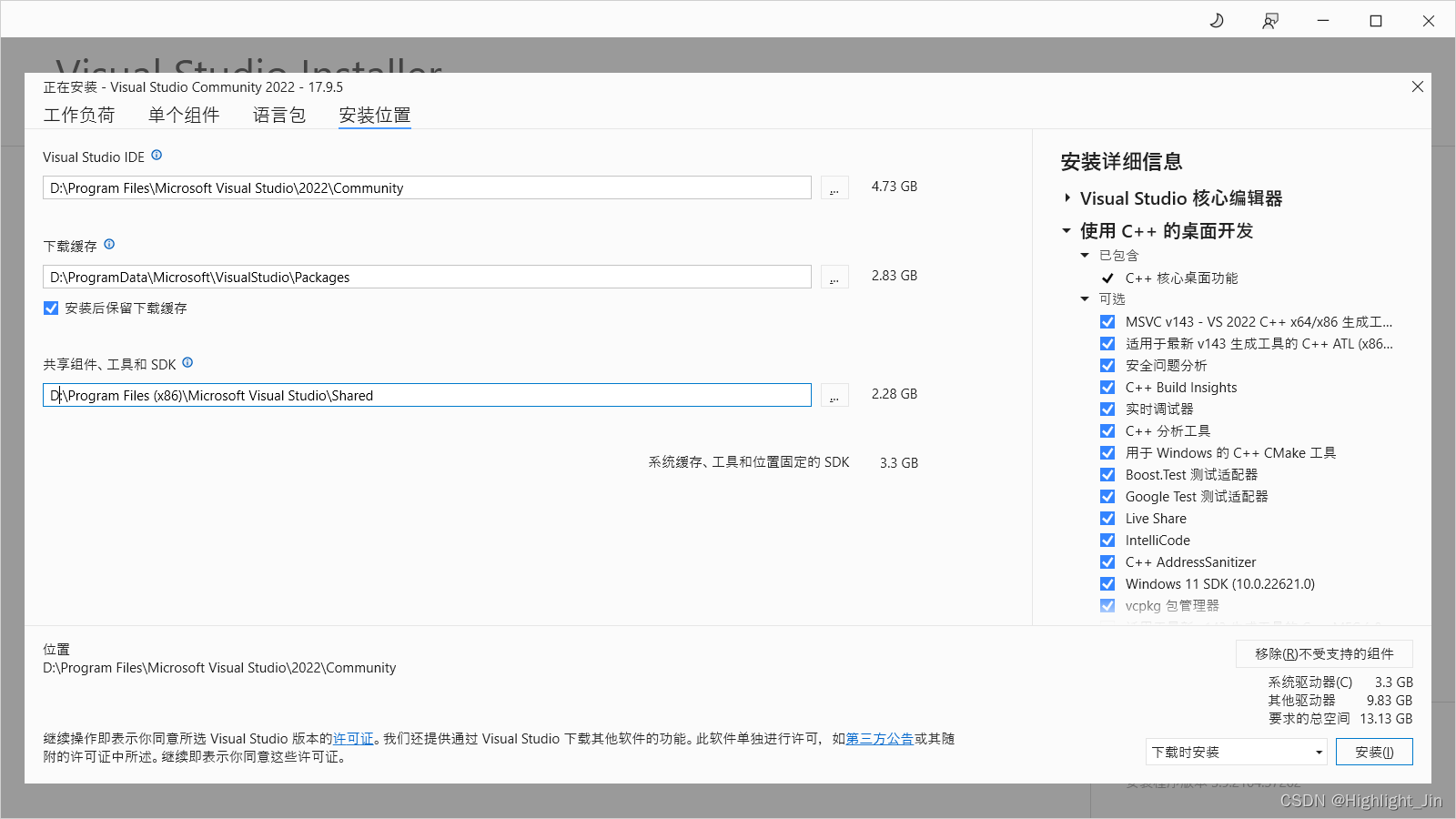
Task: Collapse the 已包含 group
Action: 1085,256
